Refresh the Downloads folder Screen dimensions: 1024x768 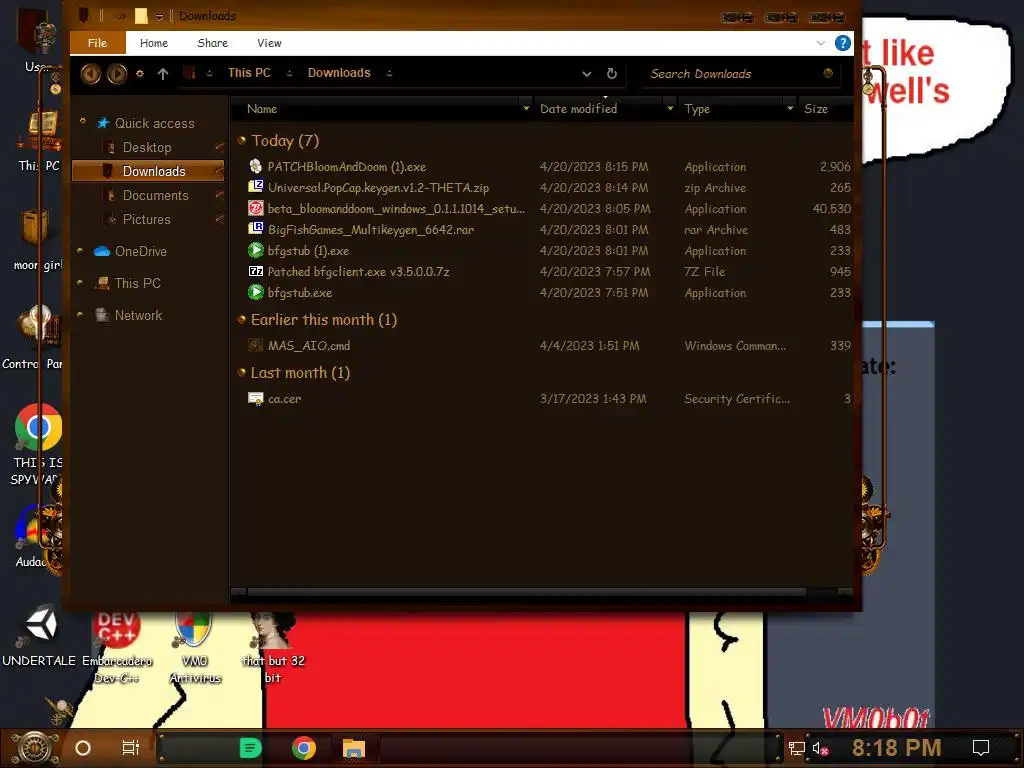point(611,73)
